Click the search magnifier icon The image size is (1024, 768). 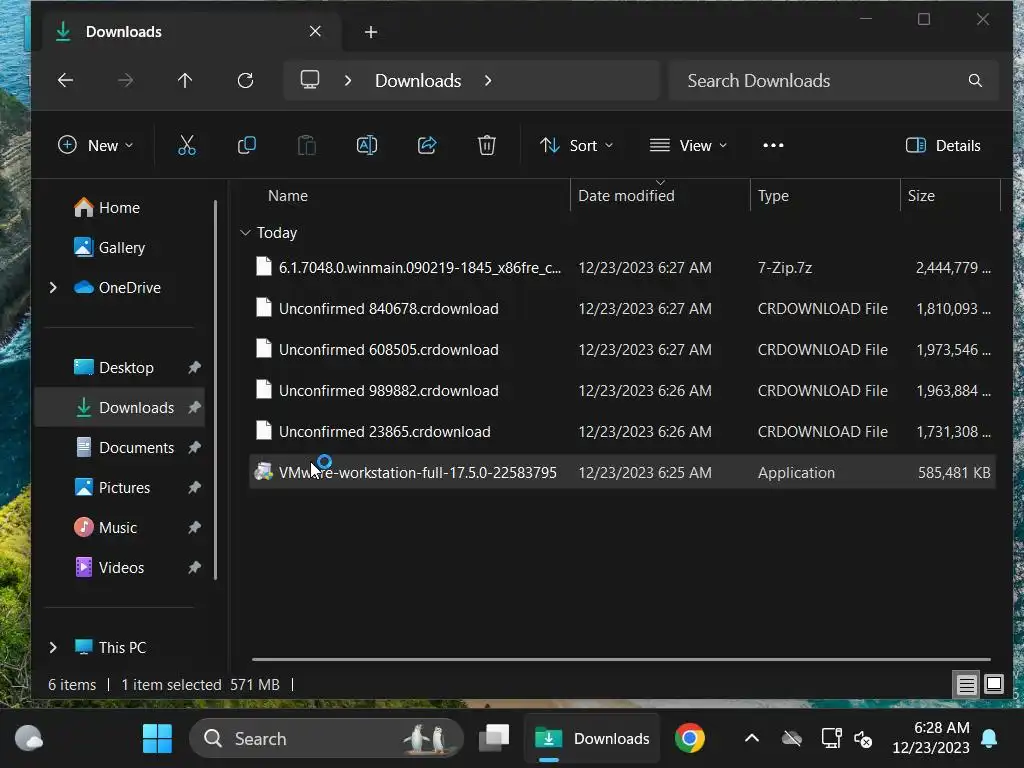tap(975, 80)
